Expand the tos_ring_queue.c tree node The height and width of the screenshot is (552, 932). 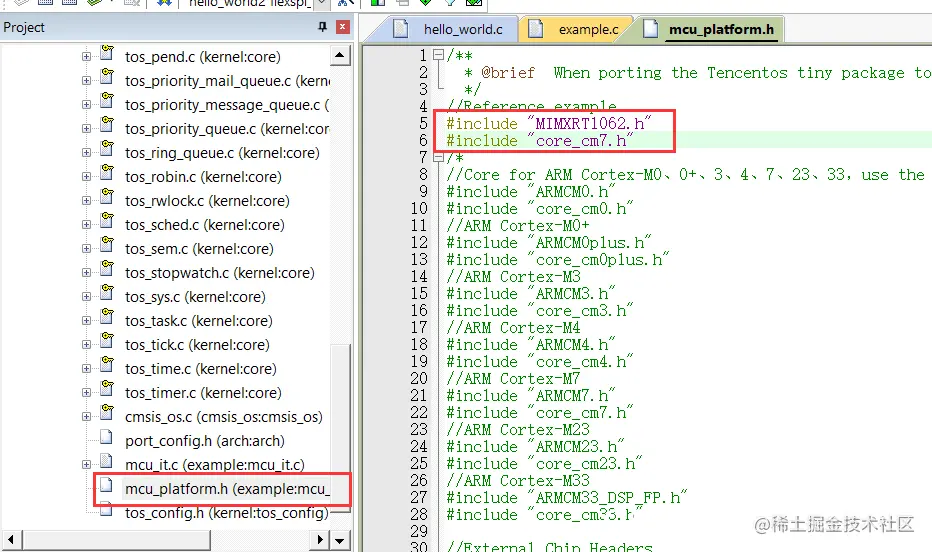pos(86,153)
